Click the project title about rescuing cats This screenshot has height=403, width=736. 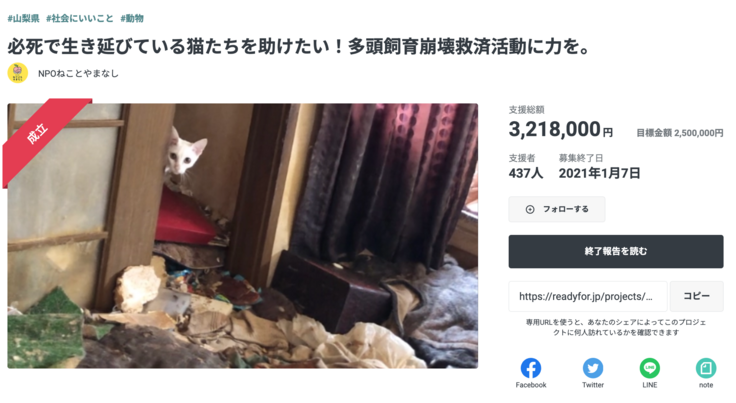pos(299,46)
